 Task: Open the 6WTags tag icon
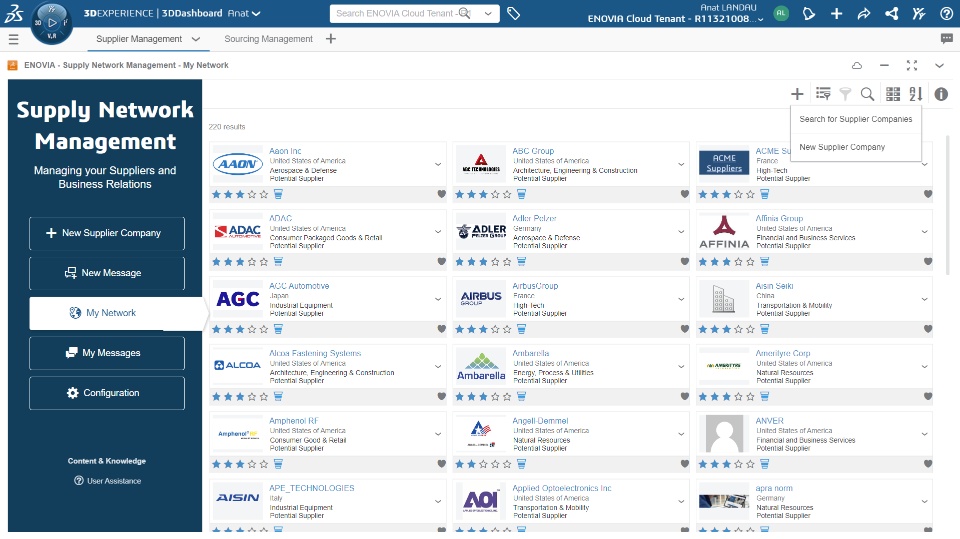[x=514, y=14]
